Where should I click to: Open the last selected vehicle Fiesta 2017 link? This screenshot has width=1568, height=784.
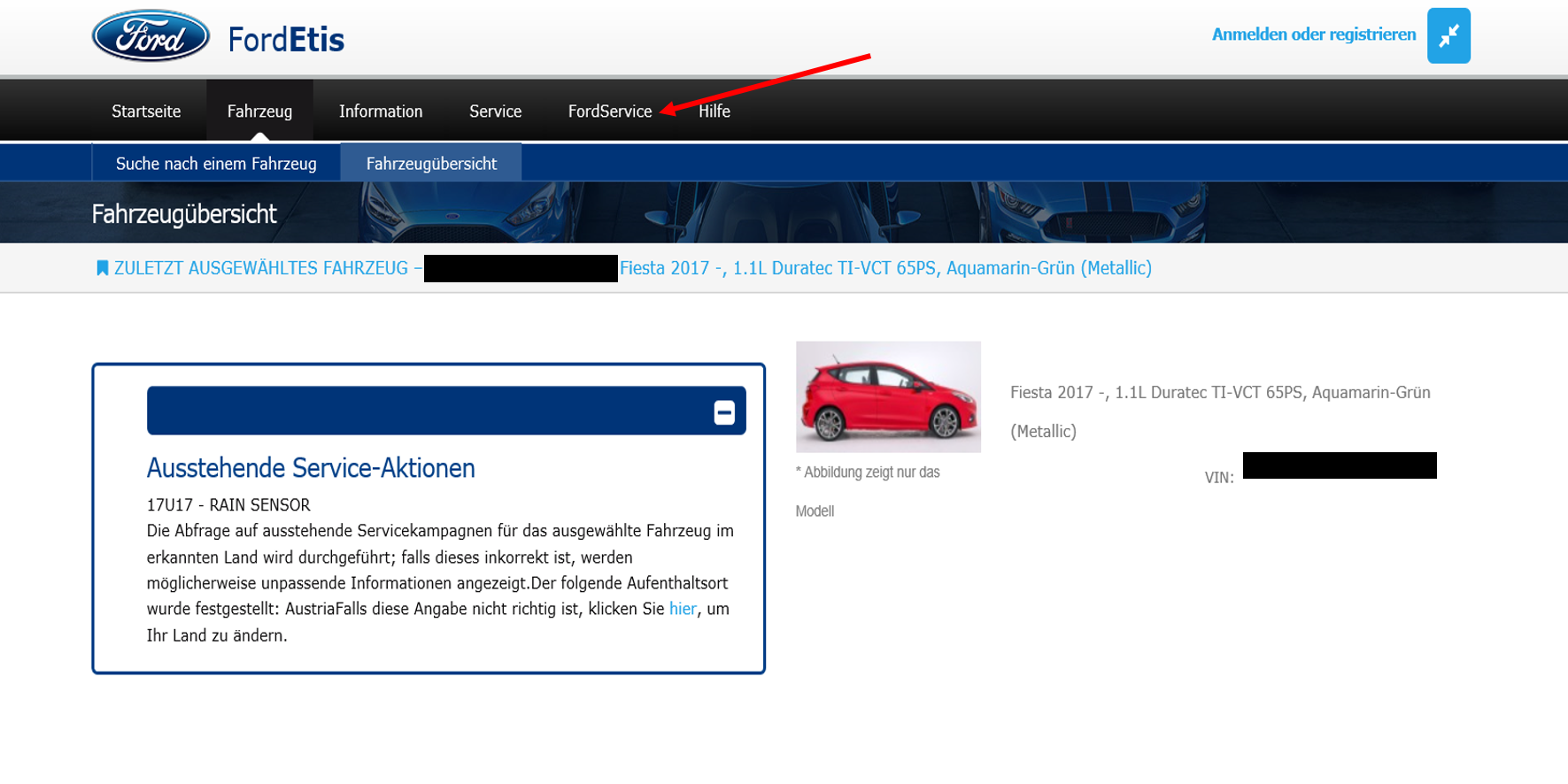(885, 268)
